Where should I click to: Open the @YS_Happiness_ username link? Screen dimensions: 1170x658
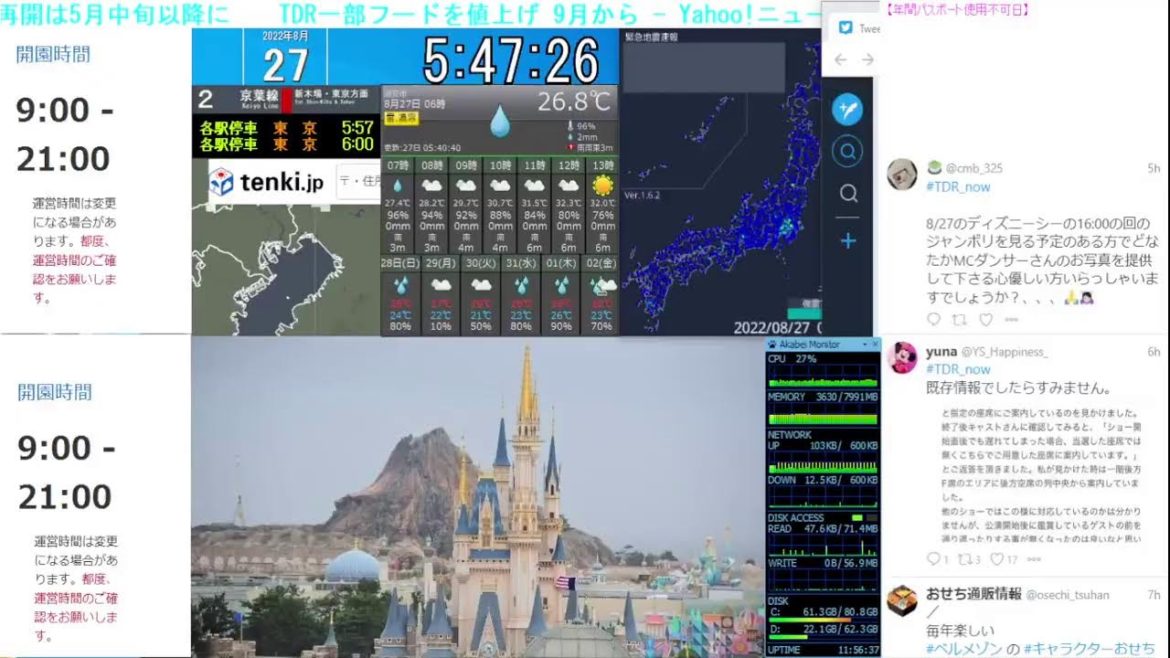coord(1004,352)
